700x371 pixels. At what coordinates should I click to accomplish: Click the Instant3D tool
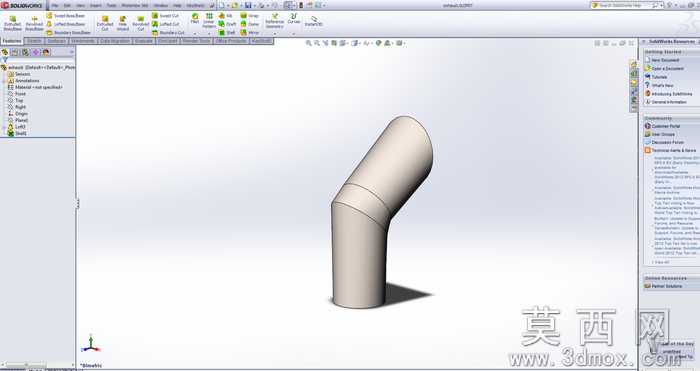314,21
